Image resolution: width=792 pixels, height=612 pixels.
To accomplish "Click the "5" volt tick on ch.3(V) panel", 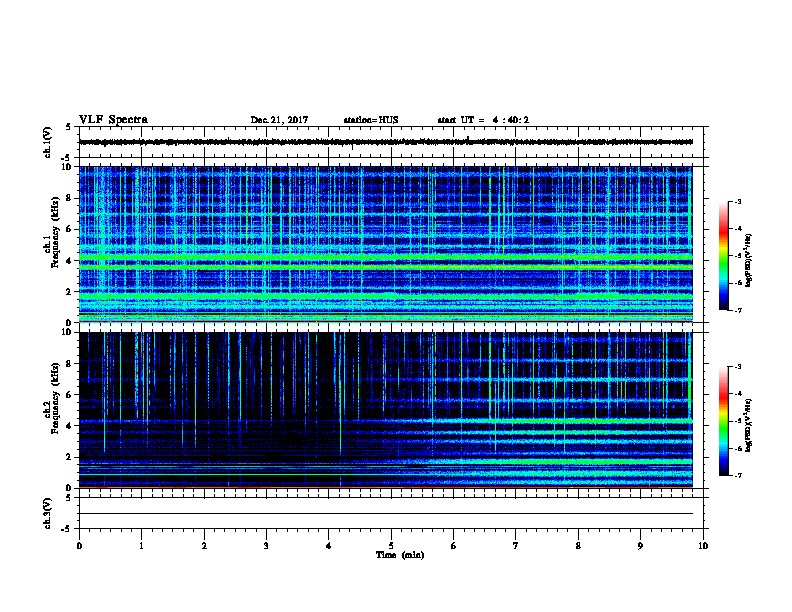I will [x=69, y=498].
